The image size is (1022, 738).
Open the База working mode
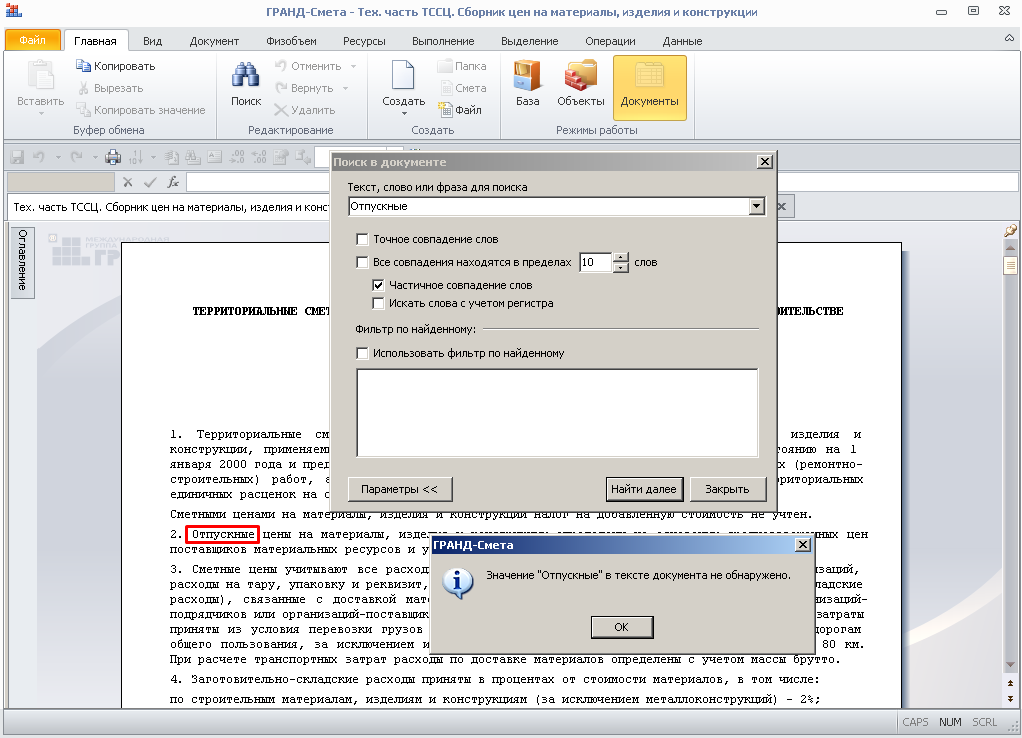pyautogui.click(x=527, y=78)
